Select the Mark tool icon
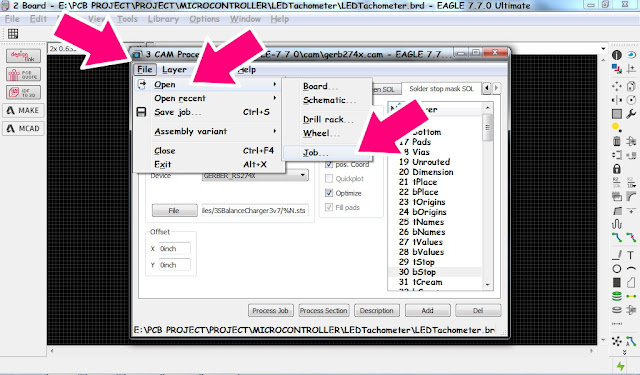 pos(631,69)
